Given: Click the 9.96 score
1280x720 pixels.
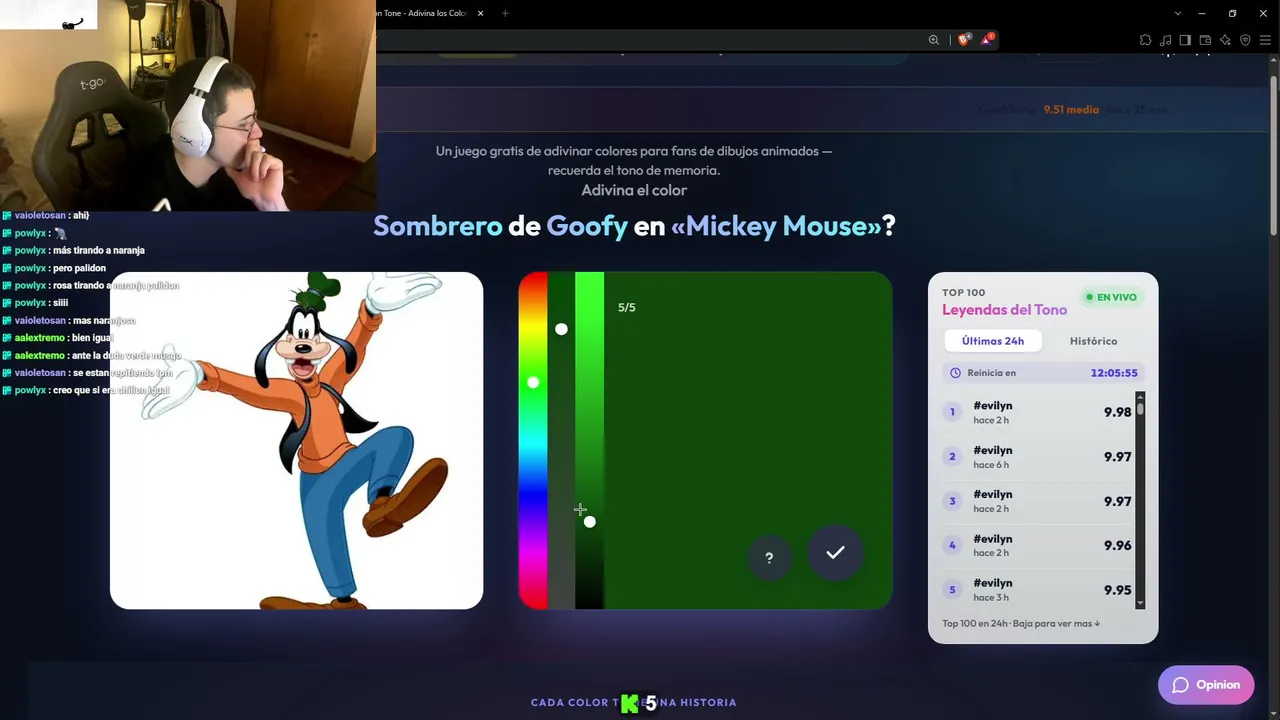Looking at the screenshot, I should 1118,545.
